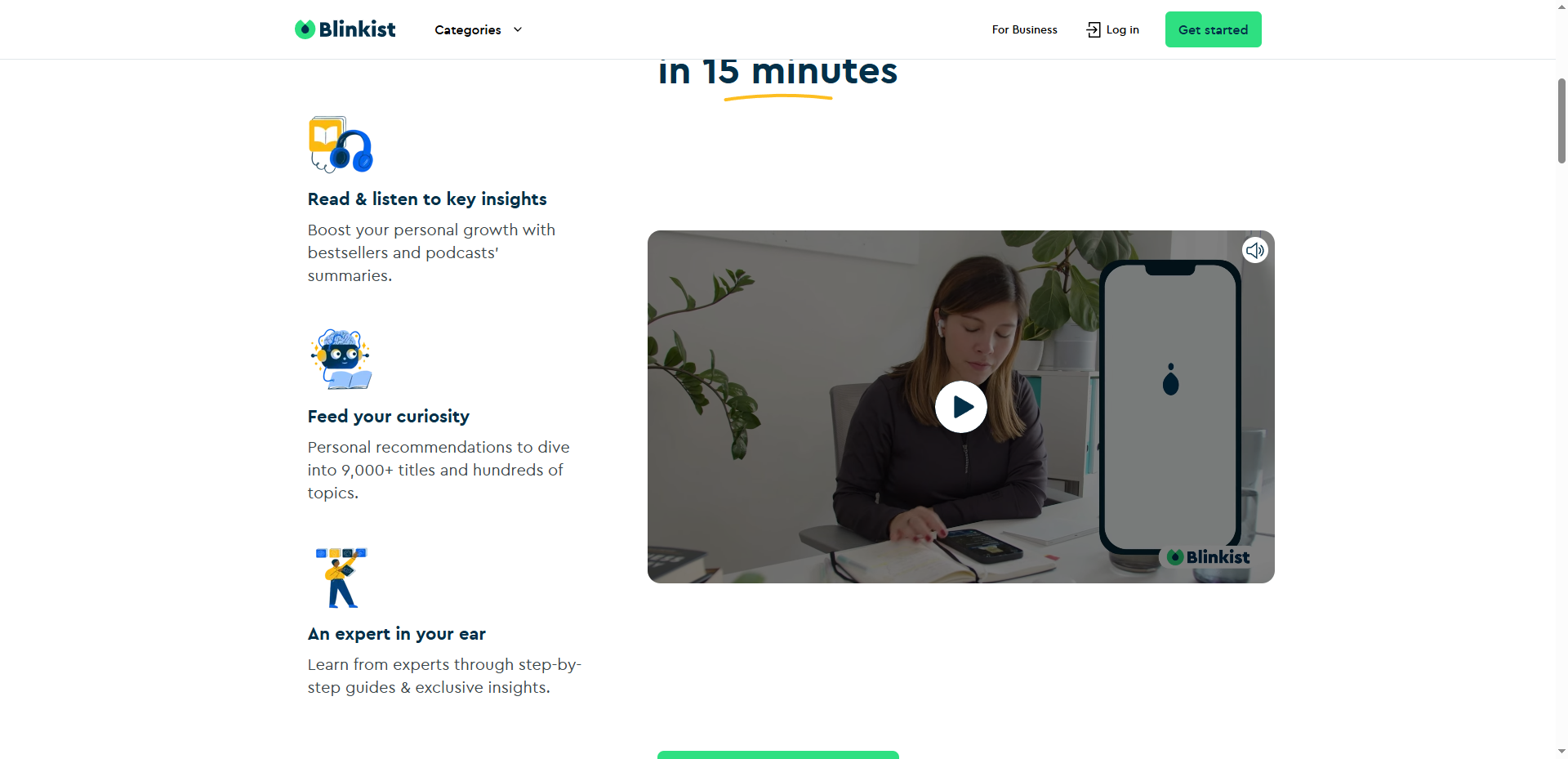Click the phone mockup in the video
This screenshot has height=759, width=1568.
coord(1170,406)
